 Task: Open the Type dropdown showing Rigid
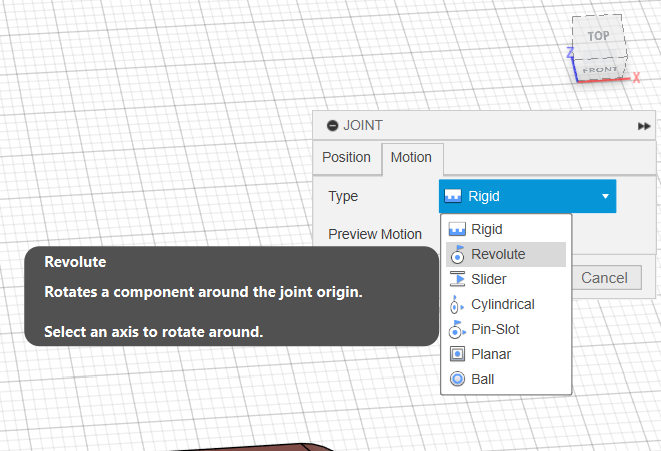pyautogui.click(x=527, y=196)
